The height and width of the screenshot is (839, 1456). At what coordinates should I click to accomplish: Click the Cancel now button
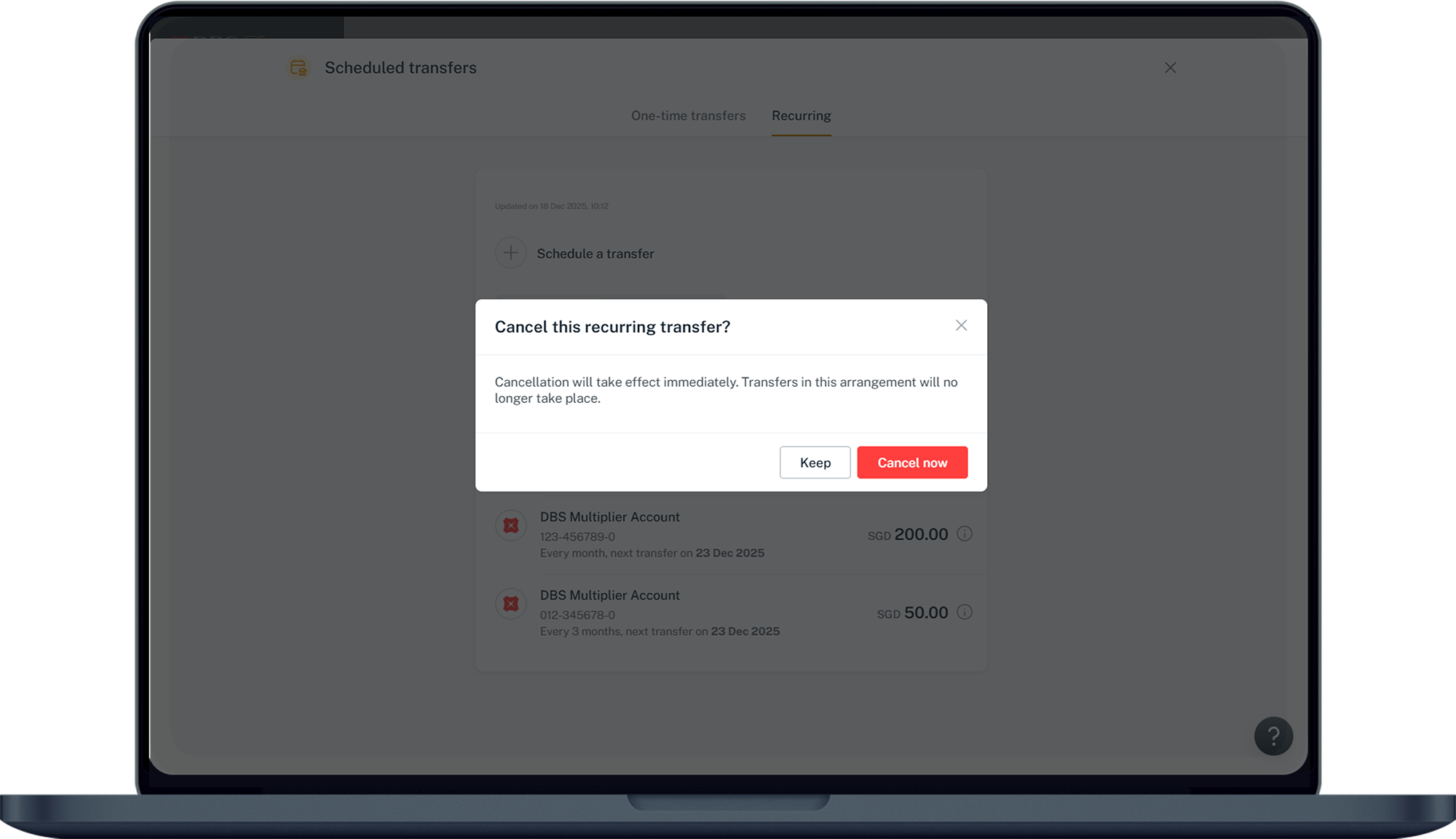click(x=911, y=462)
